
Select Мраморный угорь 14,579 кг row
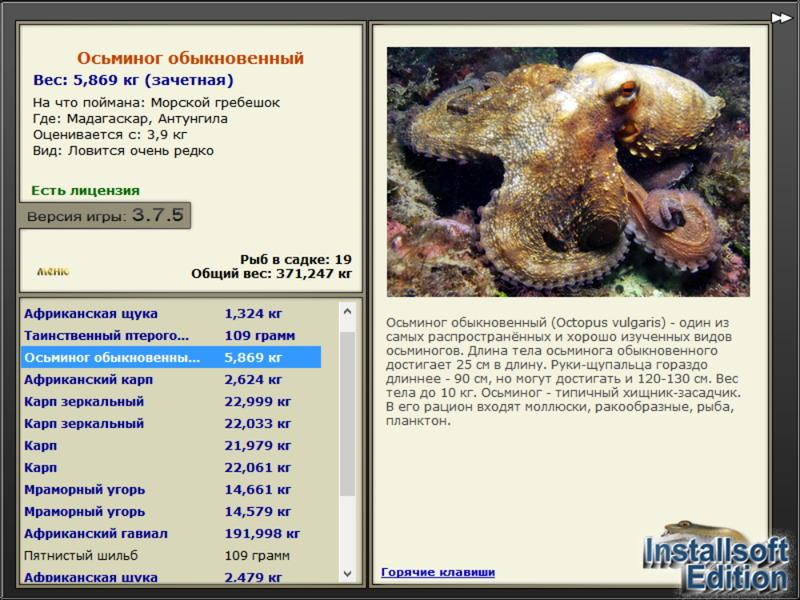(171, 511)
